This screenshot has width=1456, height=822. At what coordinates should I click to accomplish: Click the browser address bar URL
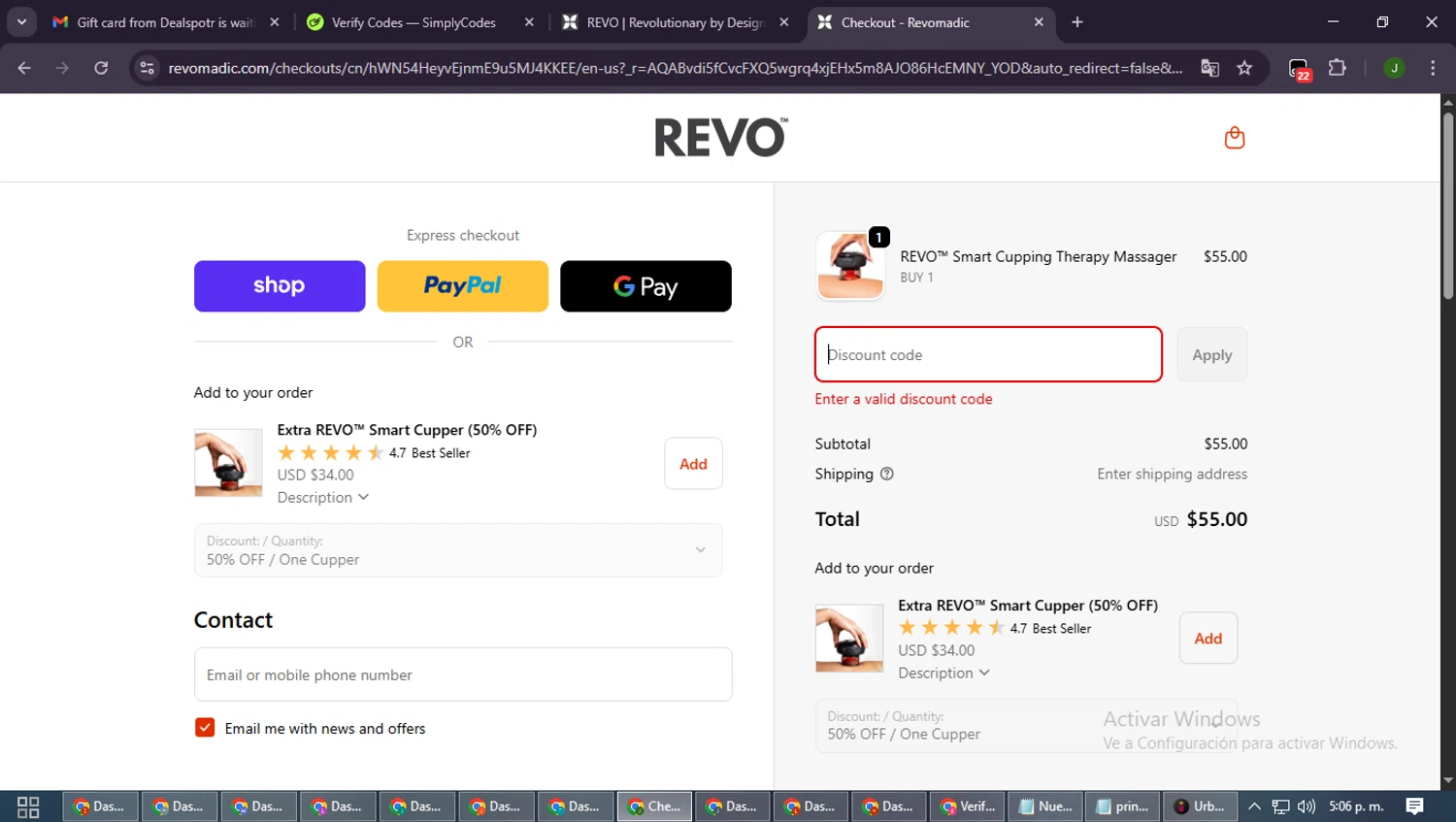(x=676, y=68)
